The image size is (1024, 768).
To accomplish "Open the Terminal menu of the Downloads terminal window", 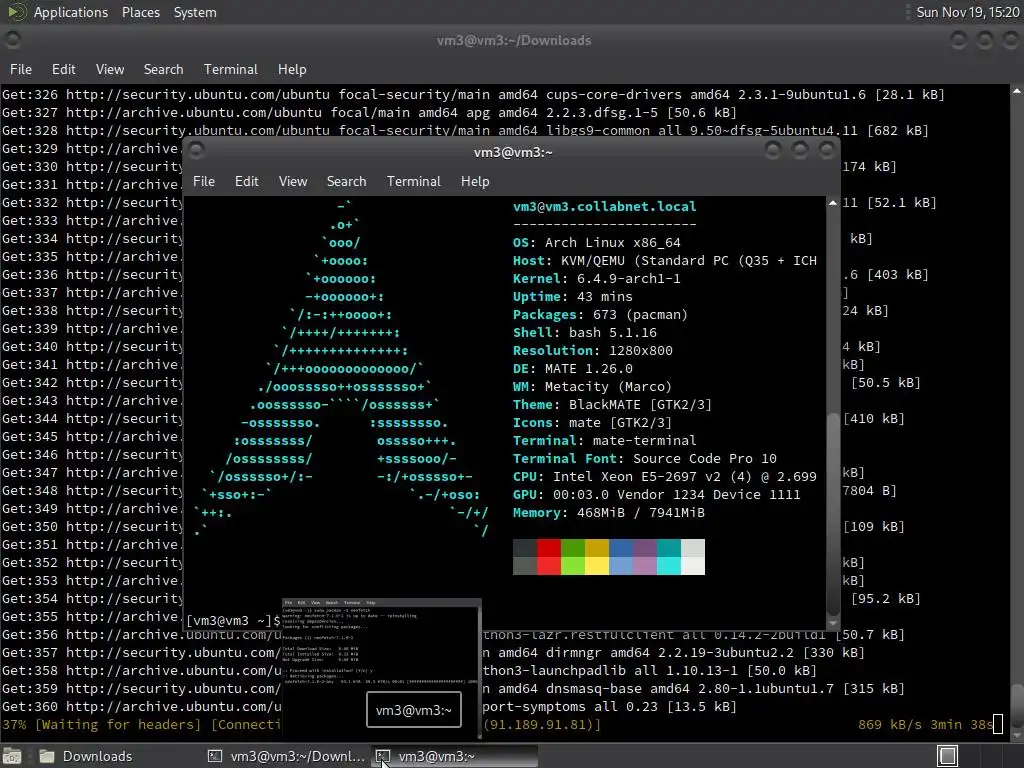I will 231,69.
